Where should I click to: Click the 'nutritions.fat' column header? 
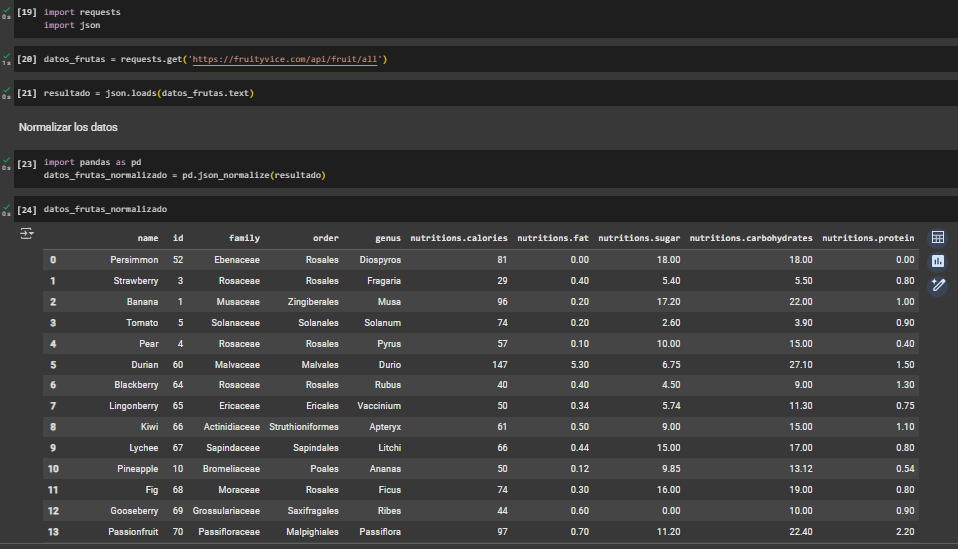coord(553,238)
